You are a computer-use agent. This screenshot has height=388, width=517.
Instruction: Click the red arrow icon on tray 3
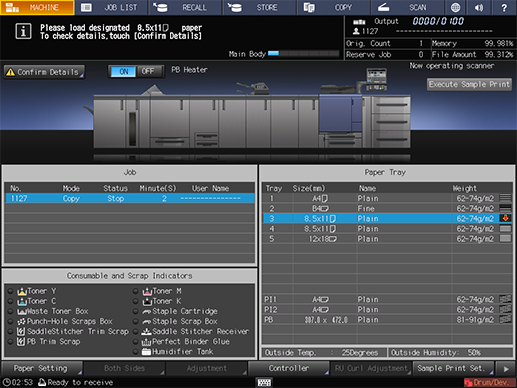(505, 218)
